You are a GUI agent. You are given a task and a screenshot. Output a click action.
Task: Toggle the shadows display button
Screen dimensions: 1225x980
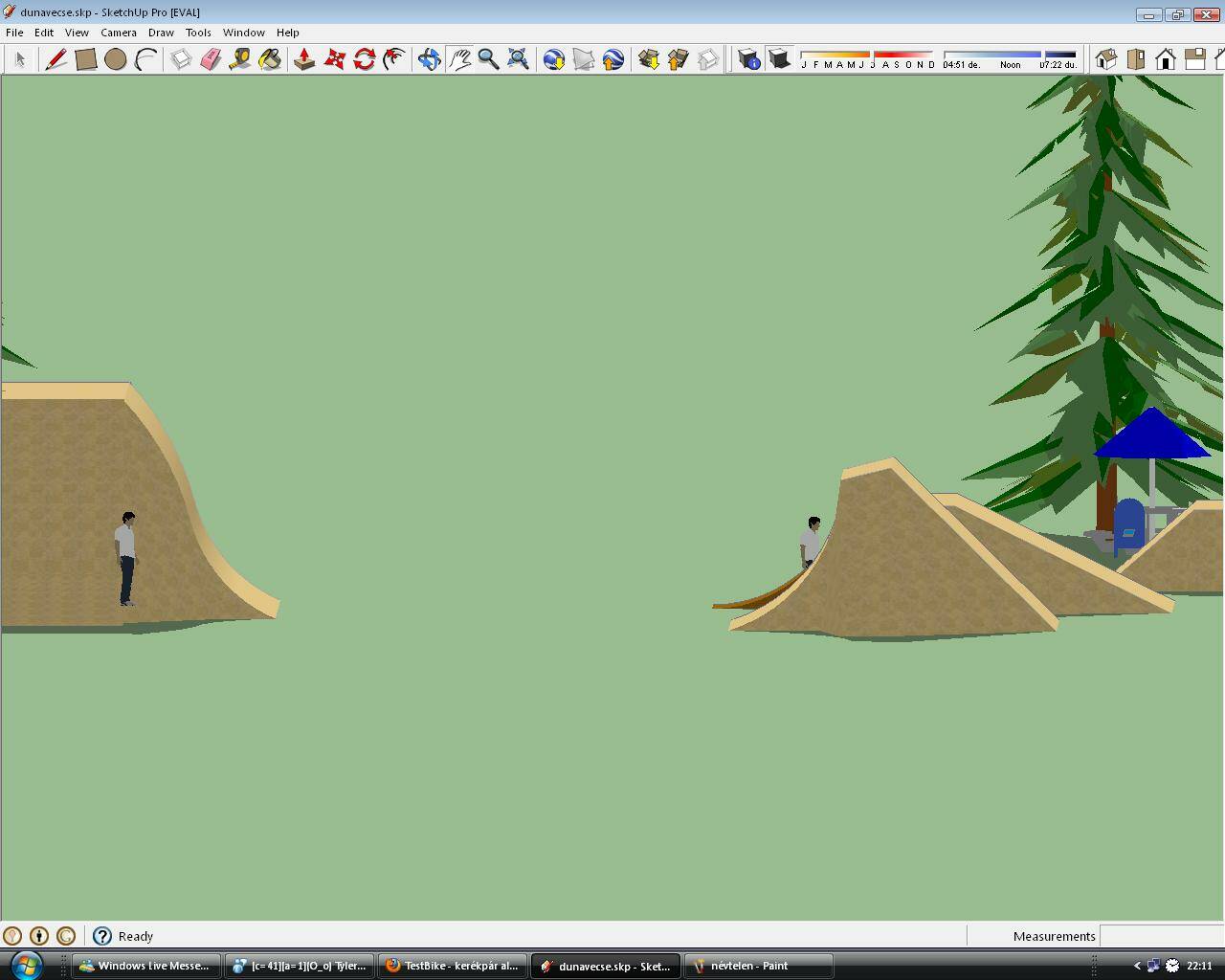779,59
